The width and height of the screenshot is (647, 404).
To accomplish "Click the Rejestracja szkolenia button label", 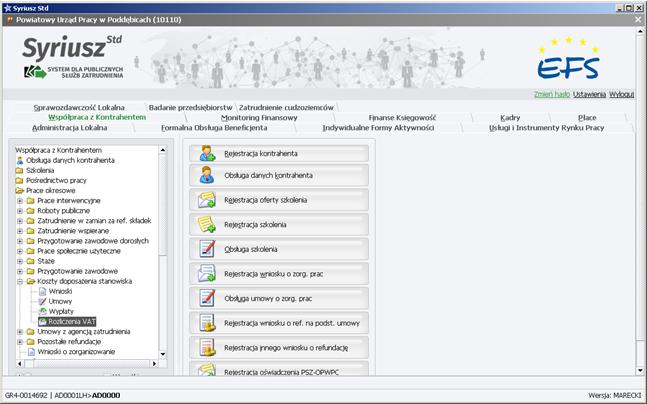I will [x=255, y=224].
